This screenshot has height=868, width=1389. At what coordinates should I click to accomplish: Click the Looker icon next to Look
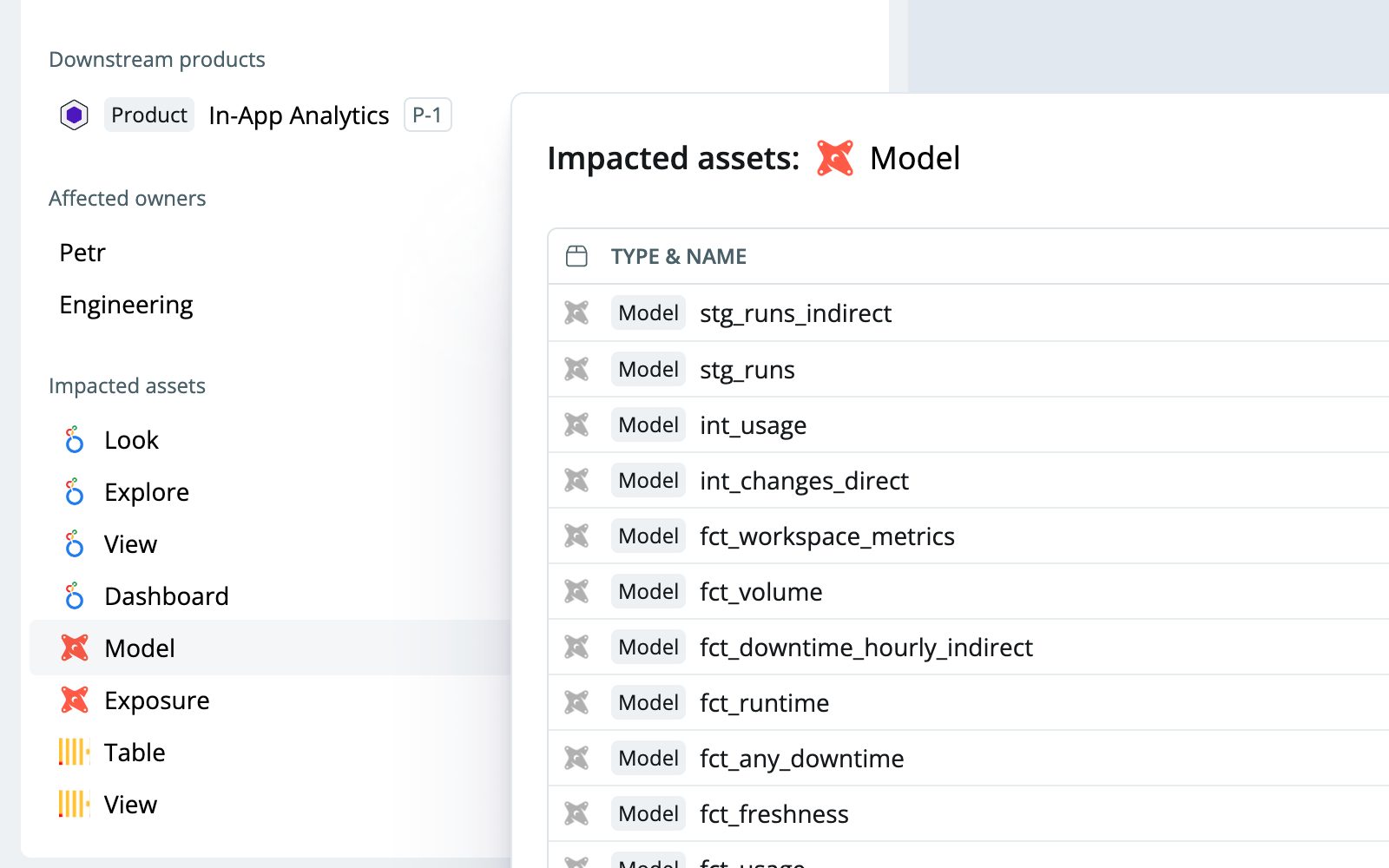click(74, 439)
